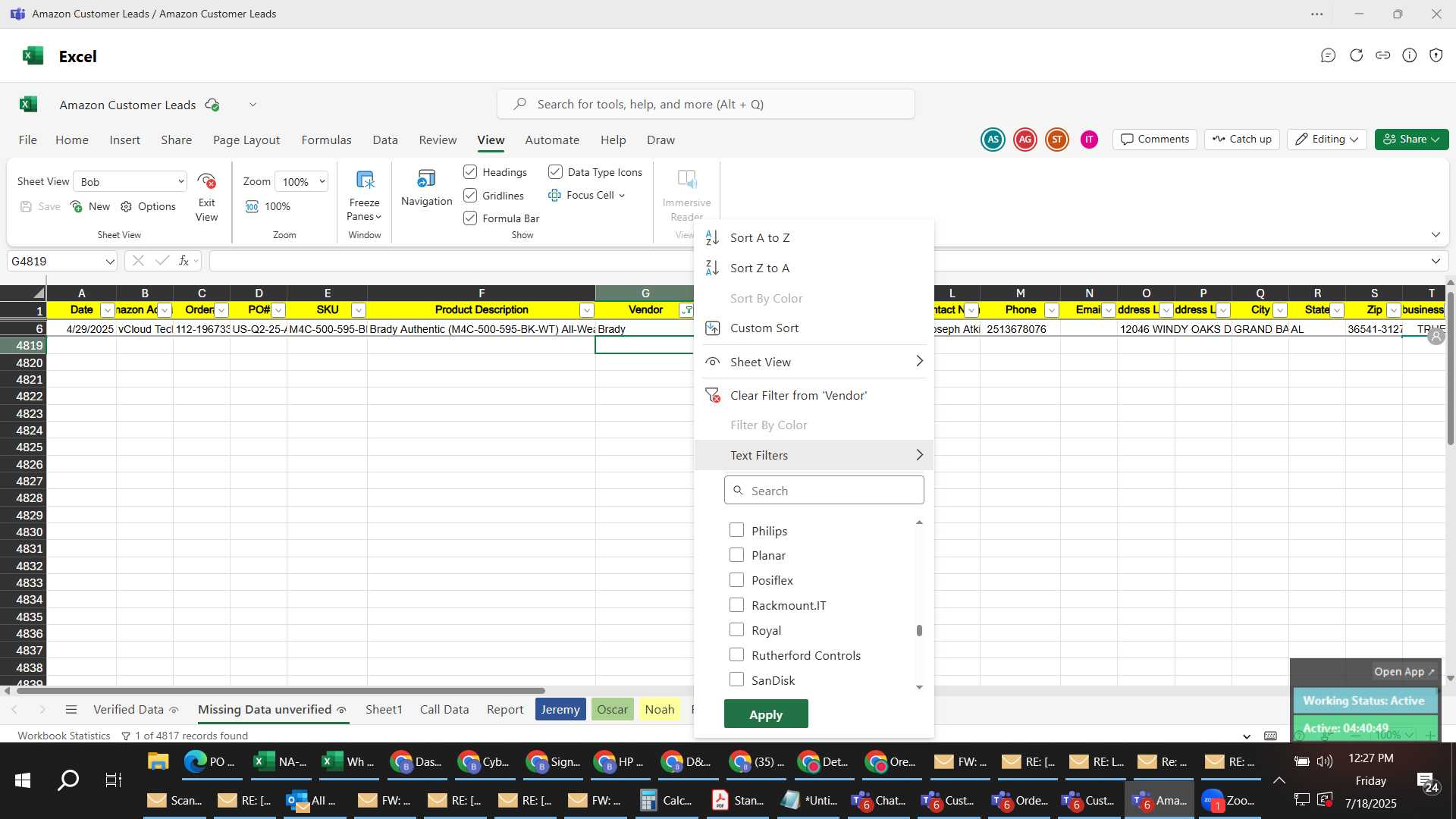Toggle the Gridlines checkbox
The image size is (1456, 819).
pyautogui.click(x=470, y=196)
